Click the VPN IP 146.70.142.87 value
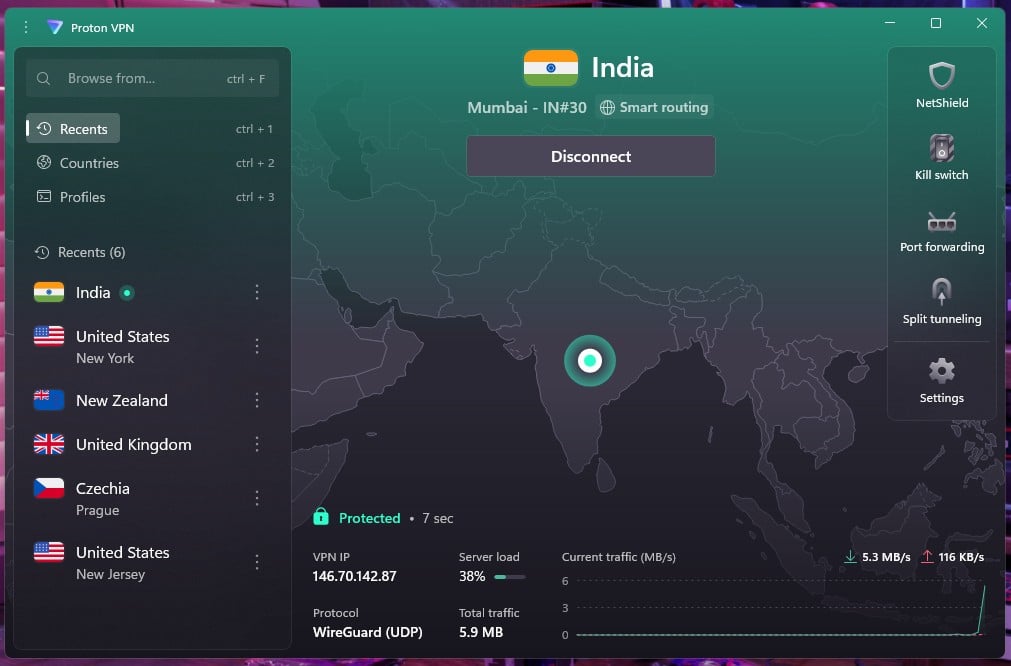The width and height of the screenshot is (1011, 666). click(x=354, y=576)
